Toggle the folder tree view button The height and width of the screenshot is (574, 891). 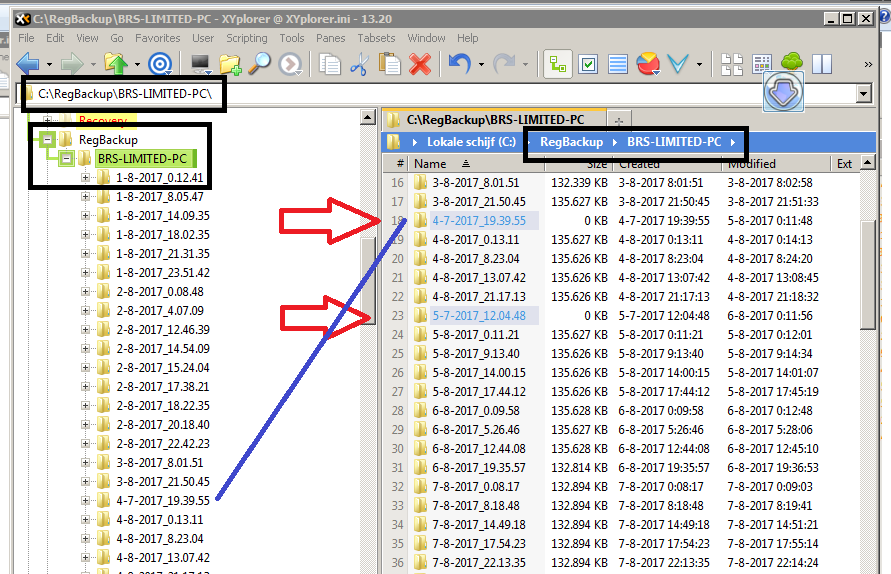point(558,64)
